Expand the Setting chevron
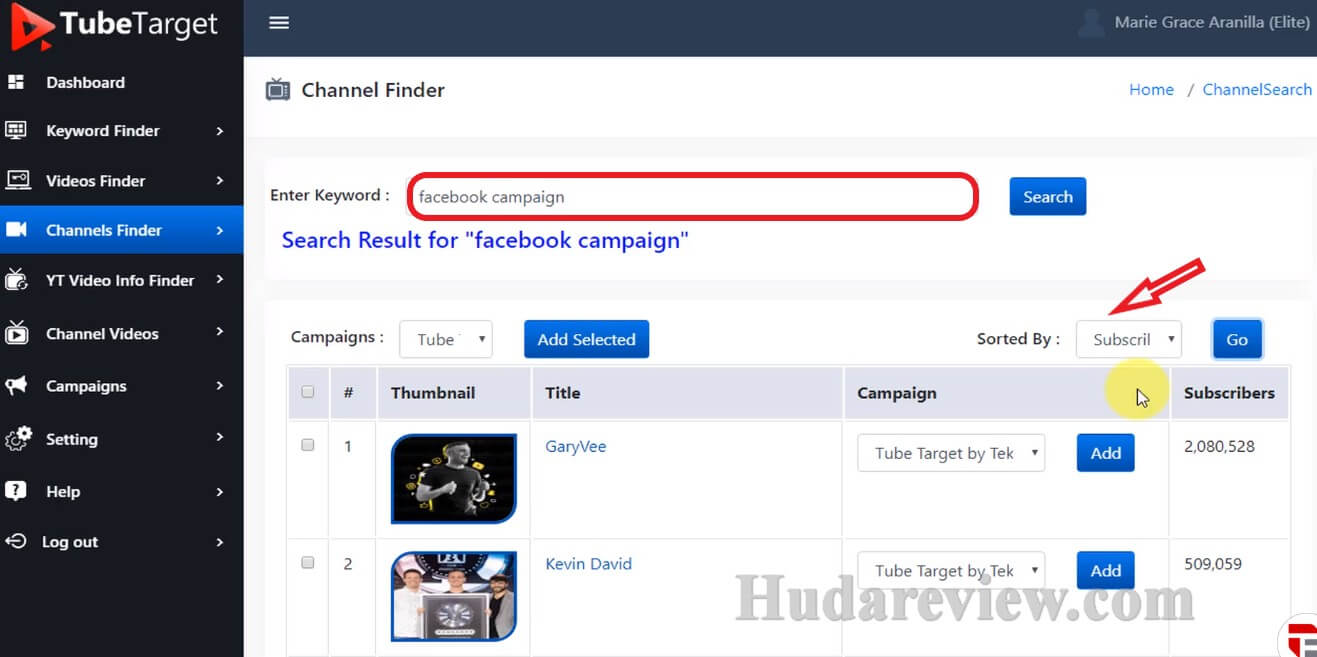Screen dimensions: 1317x657 click(x=220, y=439)
